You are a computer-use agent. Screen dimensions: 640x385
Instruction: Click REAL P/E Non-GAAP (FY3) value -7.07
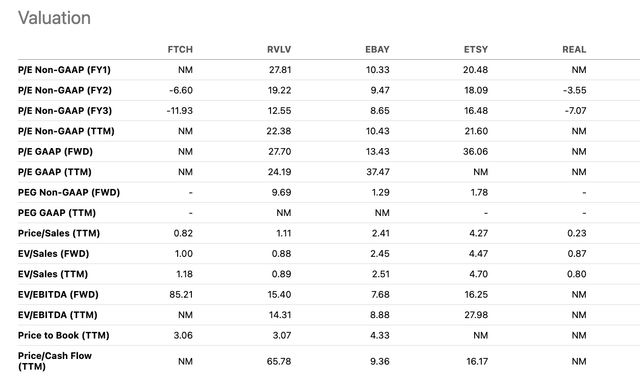[x=576, y=111]
